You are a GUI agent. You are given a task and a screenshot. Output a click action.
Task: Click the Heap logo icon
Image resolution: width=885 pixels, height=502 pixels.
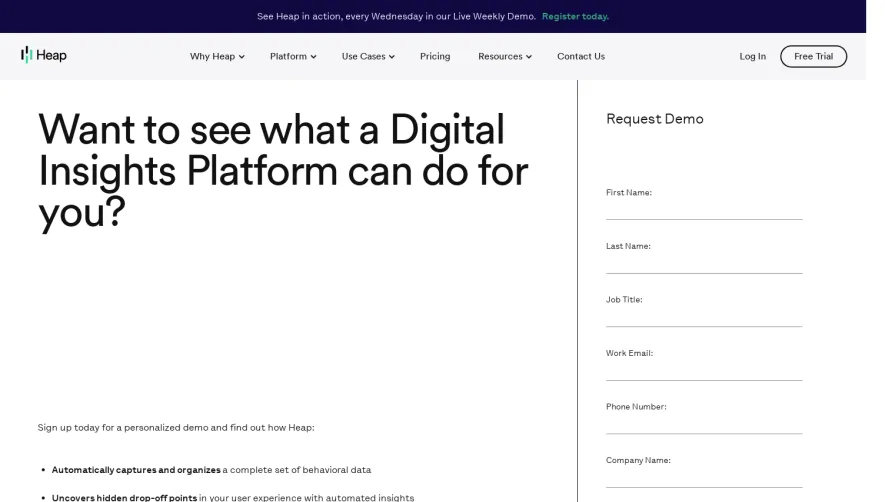pyautogui.click(x=26, y=55)
